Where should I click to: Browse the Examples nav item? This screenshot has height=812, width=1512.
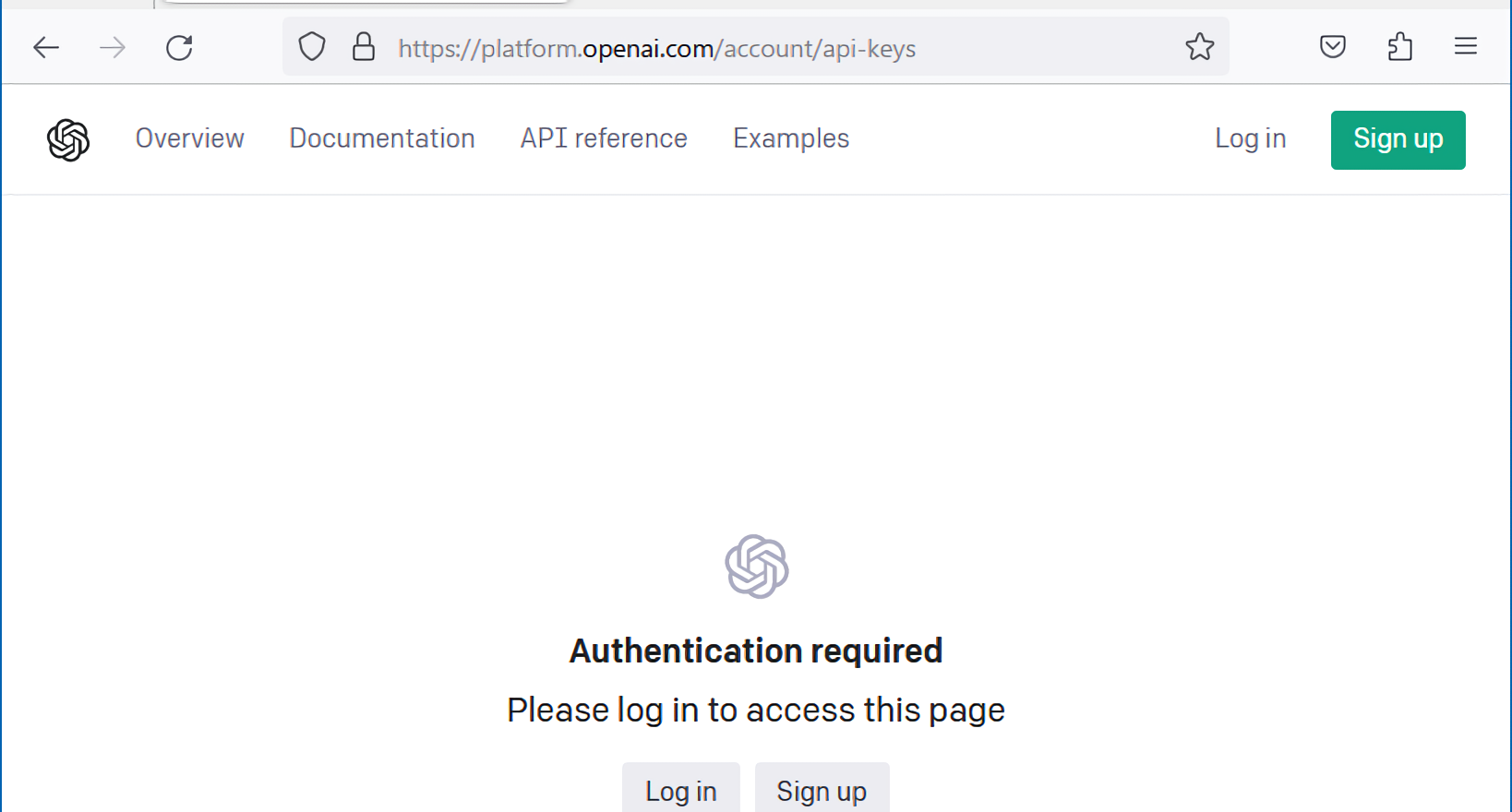[x=791, y=138]
